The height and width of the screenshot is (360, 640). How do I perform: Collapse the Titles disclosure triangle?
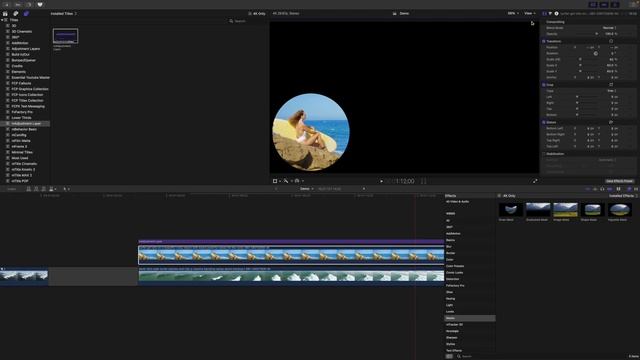point(2,20)
